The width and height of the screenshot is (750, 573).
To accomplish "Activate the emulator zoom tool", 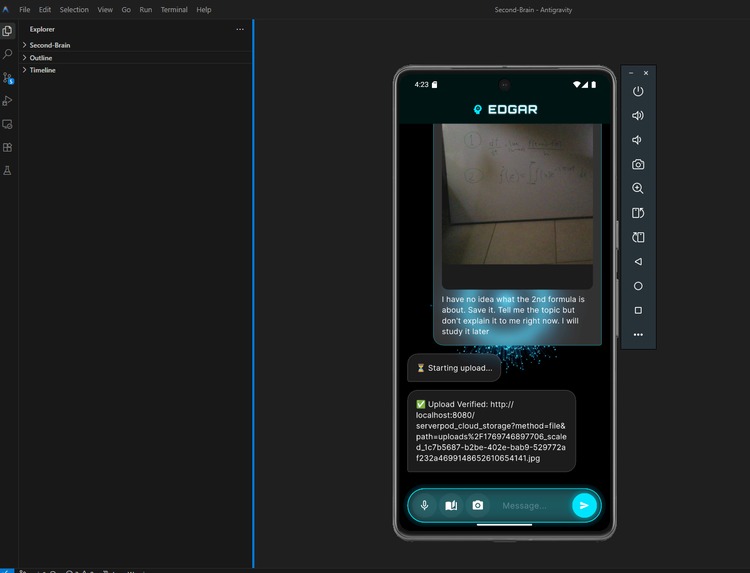I will [x=638, y=188].
